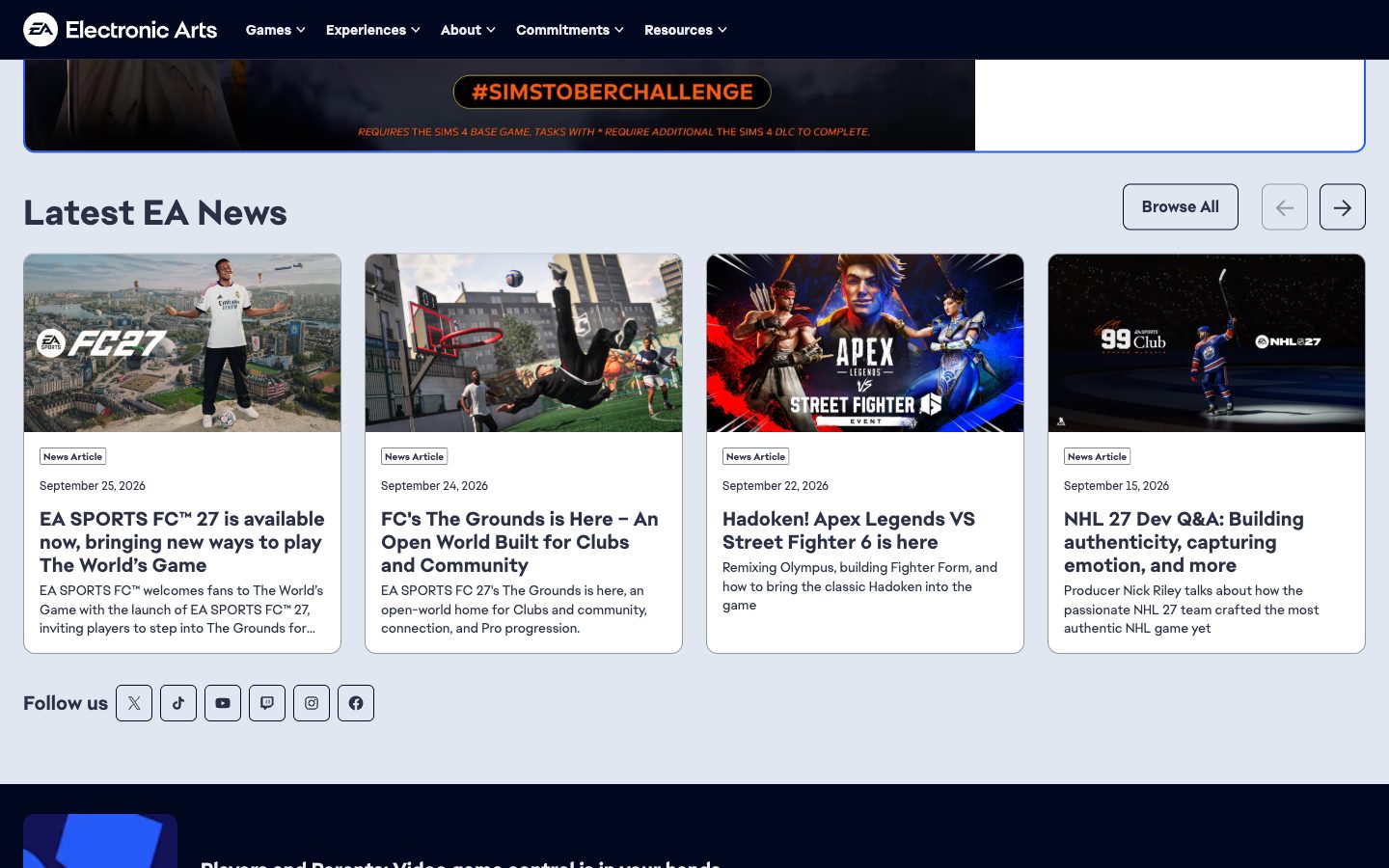The height and width of the screenshot is (868, 1389).
Task: Click the Latest EA News heading
Action: point(155,212)
